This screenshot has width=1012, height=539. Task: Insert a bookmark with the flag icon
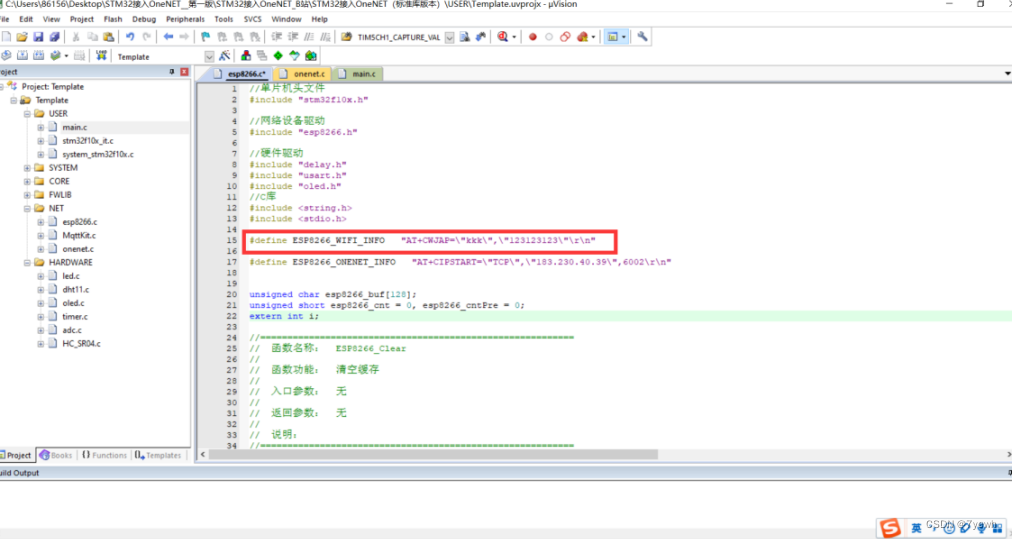206,37
